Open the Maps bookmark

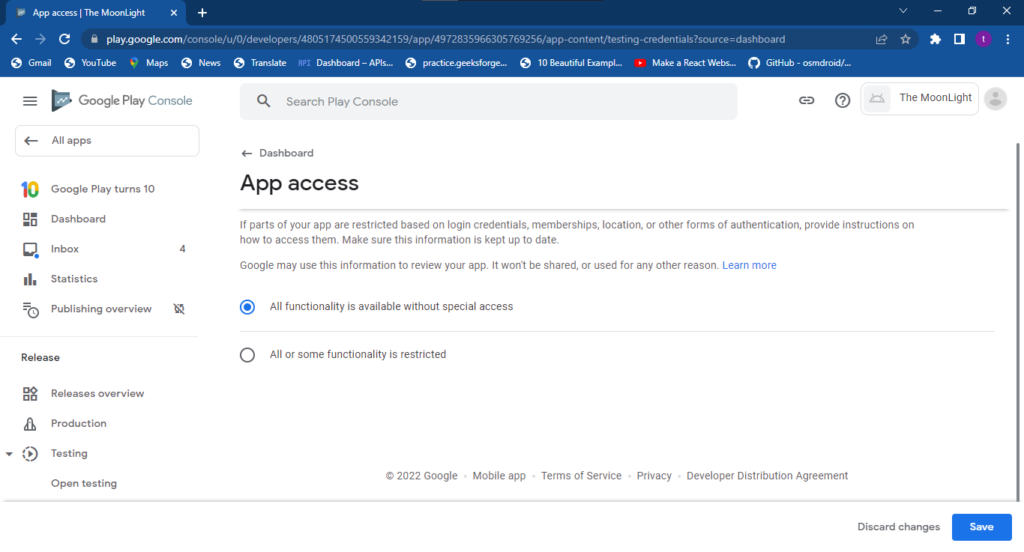(148, 63)
